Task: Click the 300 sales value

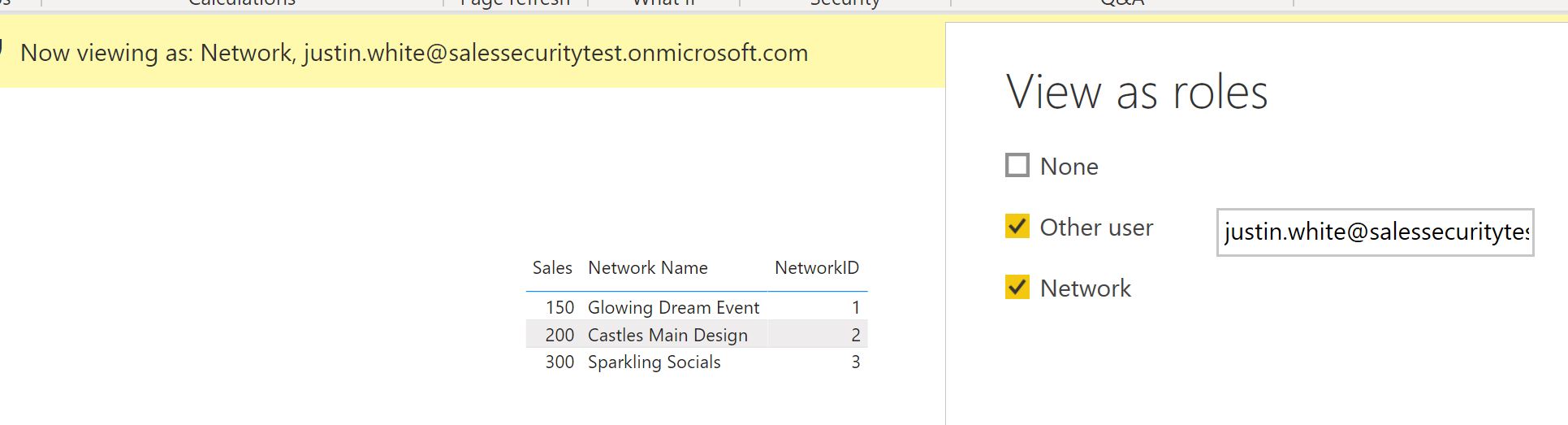Action: point(559,362)
